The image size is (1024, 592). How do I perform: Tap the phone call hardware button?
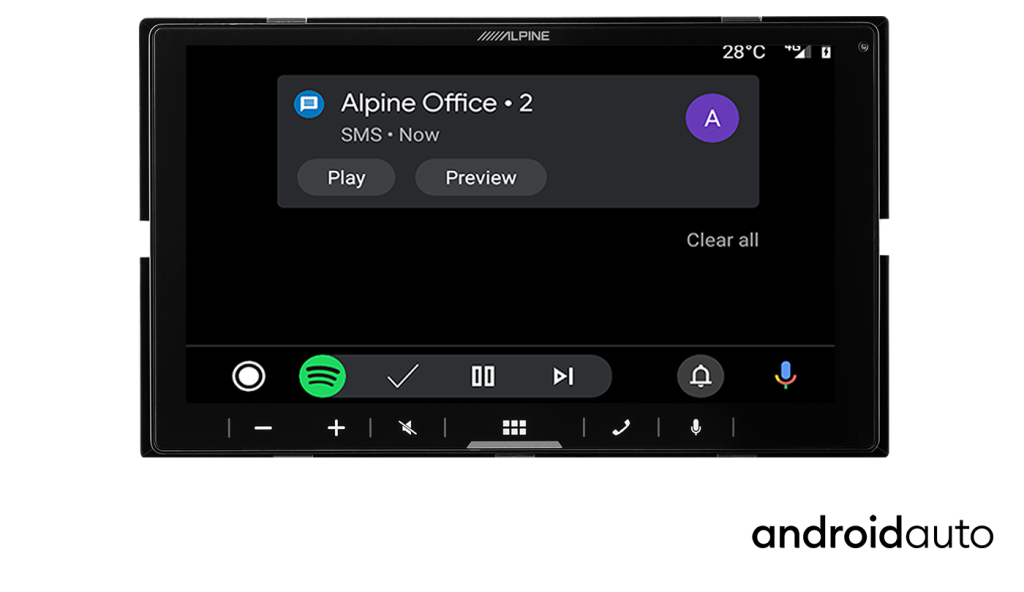click(621, 428)
